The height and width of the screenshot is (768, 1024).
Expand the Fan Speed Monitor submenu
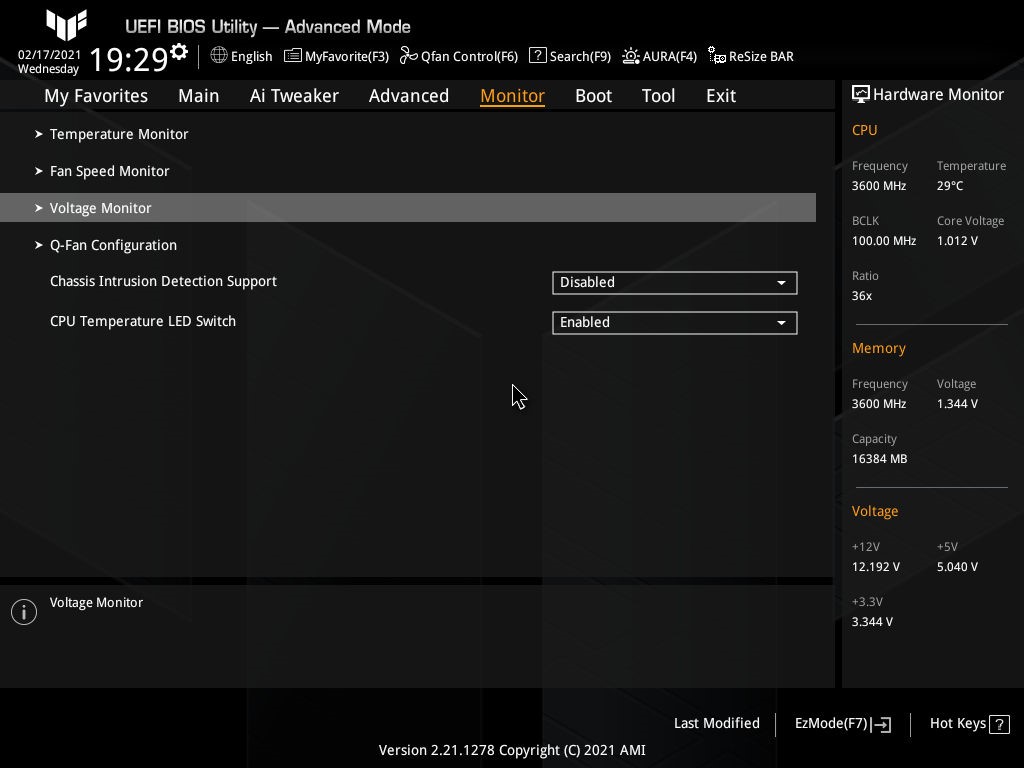[109, 171]
